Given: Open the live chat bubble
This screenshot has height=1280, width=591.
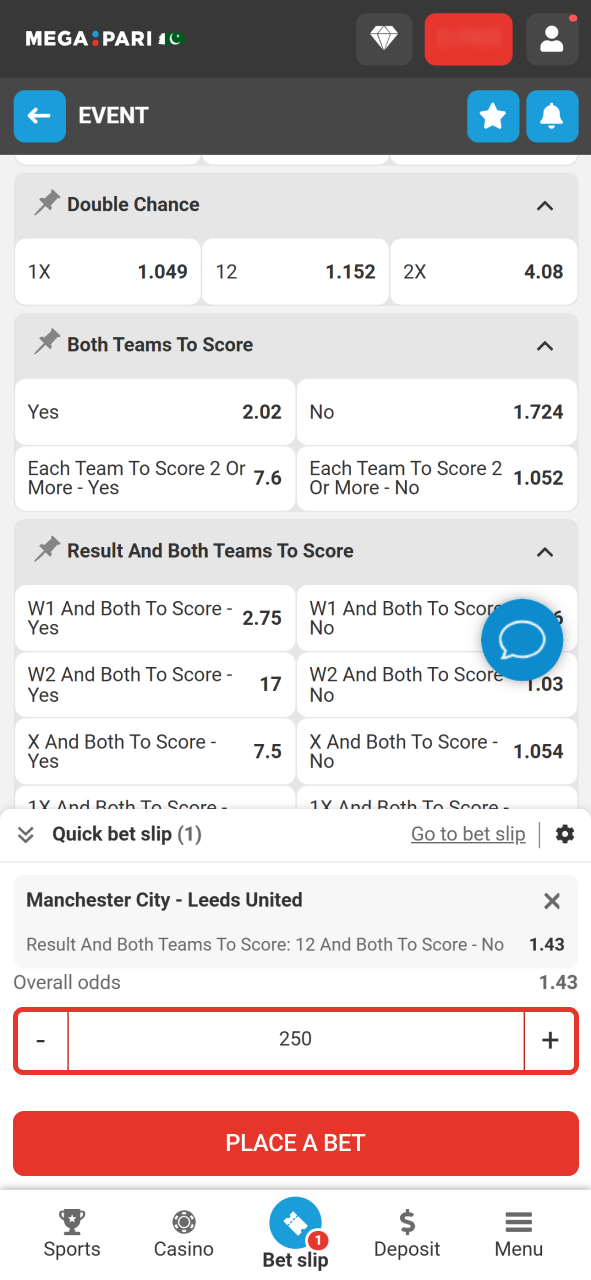Looking at the screenshot, I should [521, 639].
